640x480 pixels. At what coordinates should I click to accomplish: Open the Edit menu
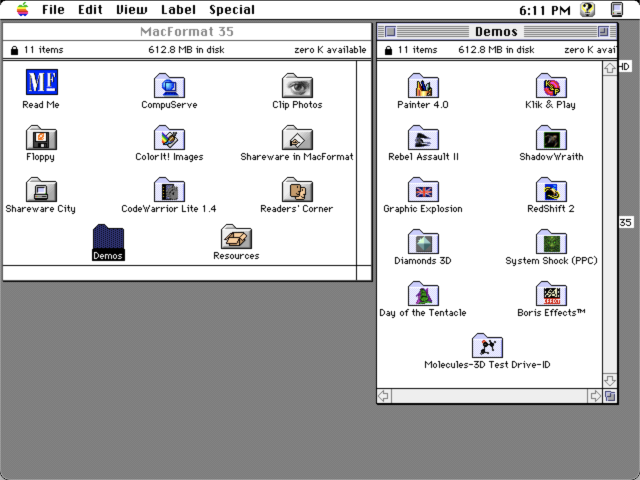coord(90,9)
